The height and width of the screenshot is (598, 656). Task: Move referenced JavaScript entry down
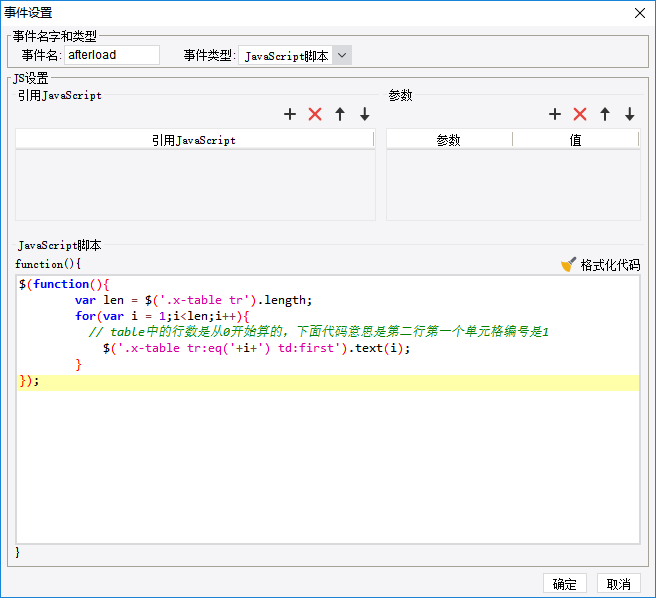[365, 114]
